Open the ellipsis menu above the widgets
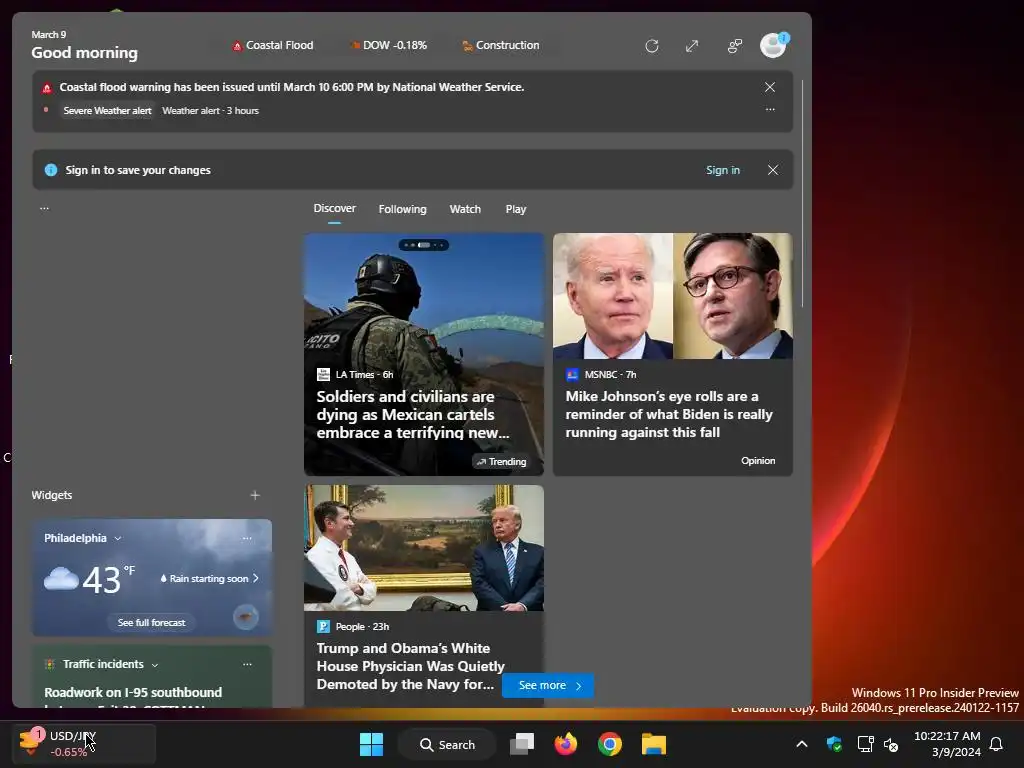 (44, 208)
